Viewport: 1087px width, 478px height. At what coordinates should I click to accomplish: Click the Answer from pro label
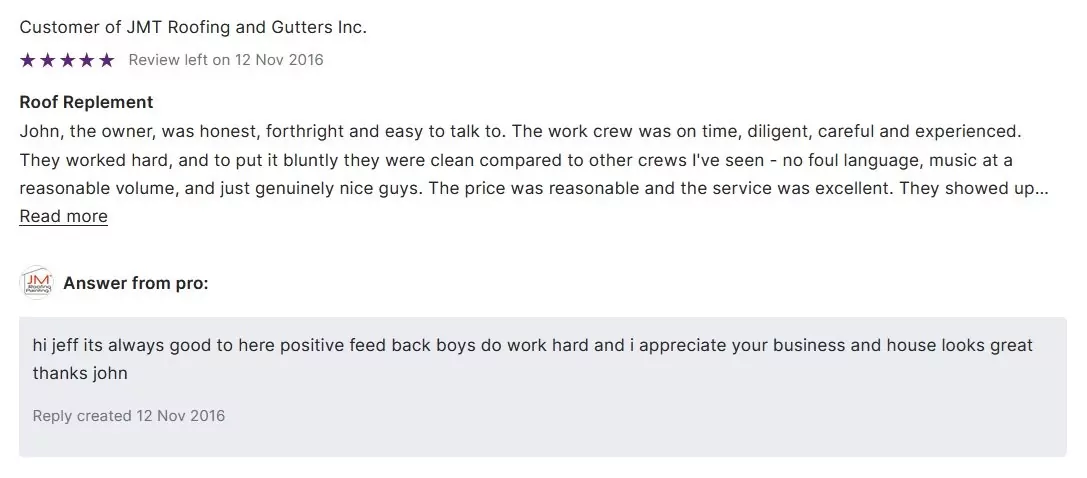(x=136, y=283)
